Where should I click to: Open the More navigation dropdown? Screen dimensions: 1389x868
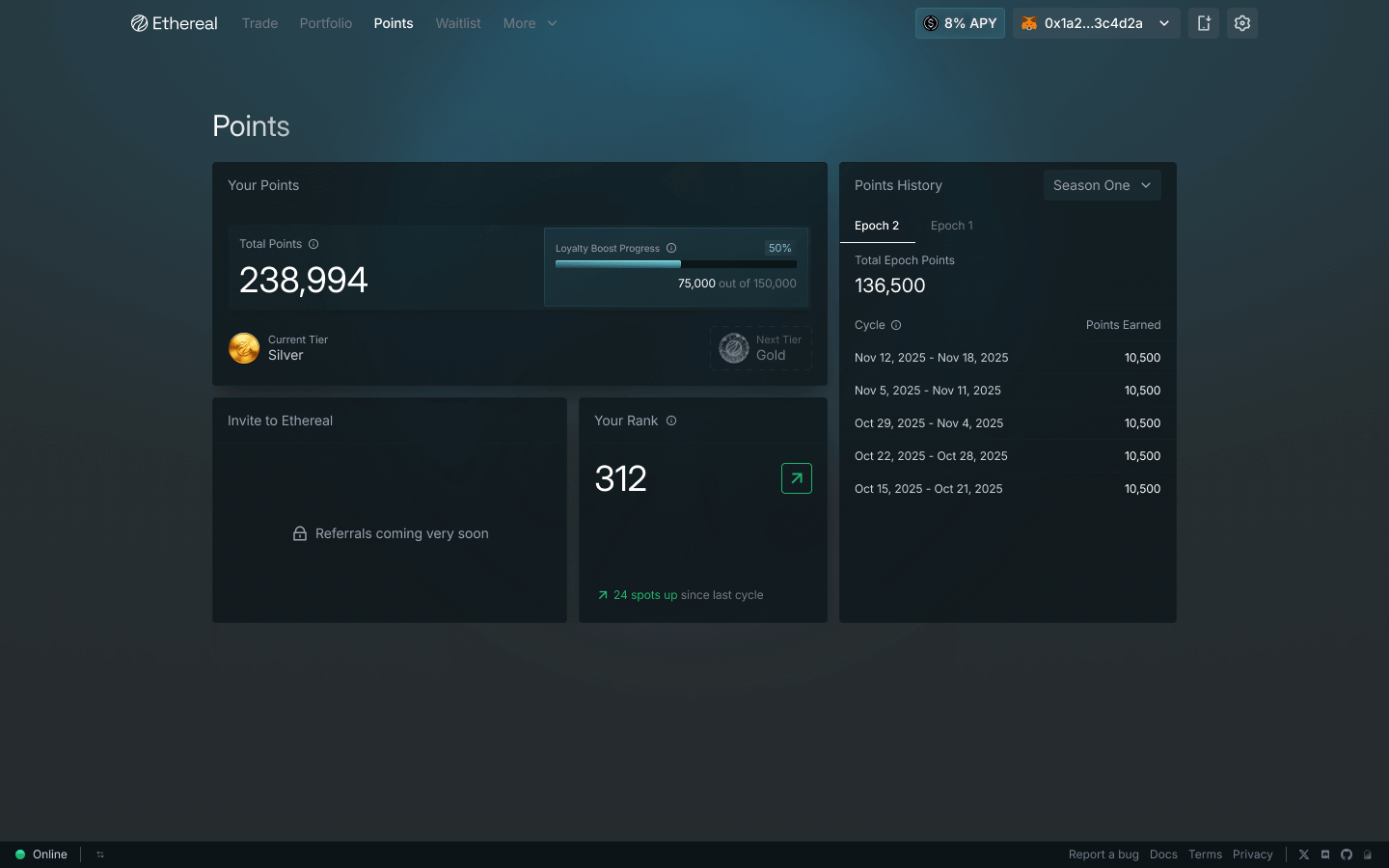530,22
